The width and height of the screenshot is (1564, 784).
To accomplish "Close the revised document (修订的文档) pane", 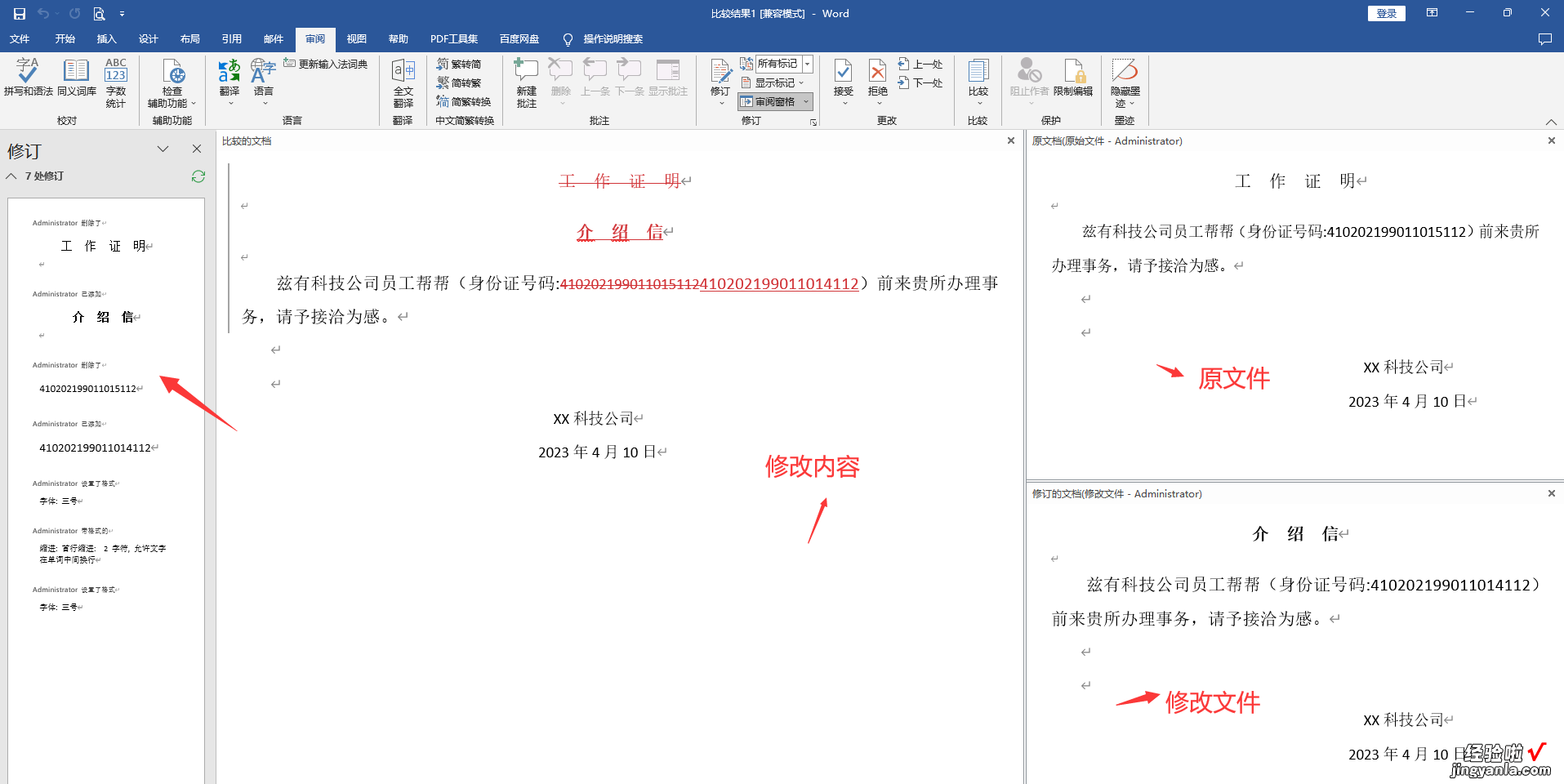I will [x=1552, y=493].
